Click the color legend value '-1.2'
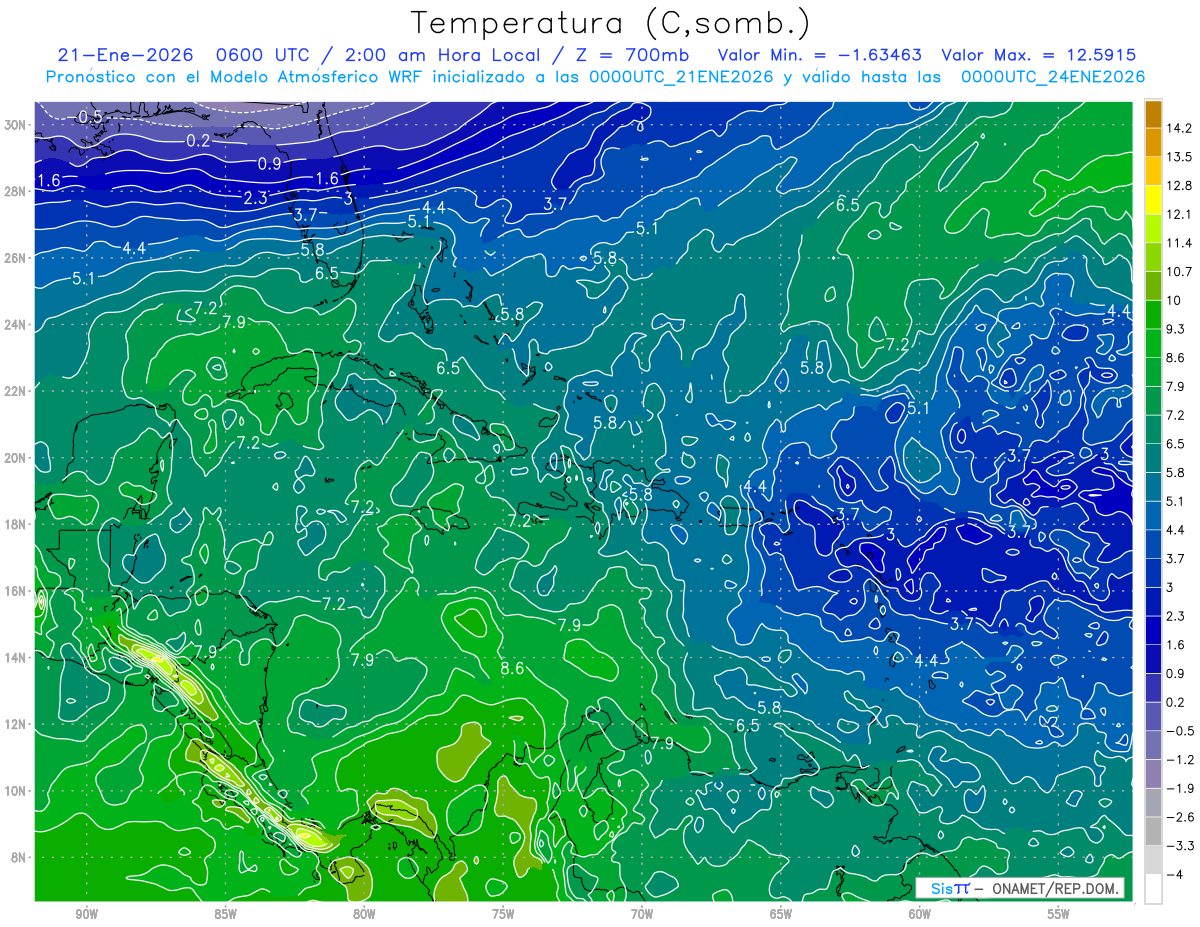Screen dimensions: 1200x927 click(x=1179, y=760)
